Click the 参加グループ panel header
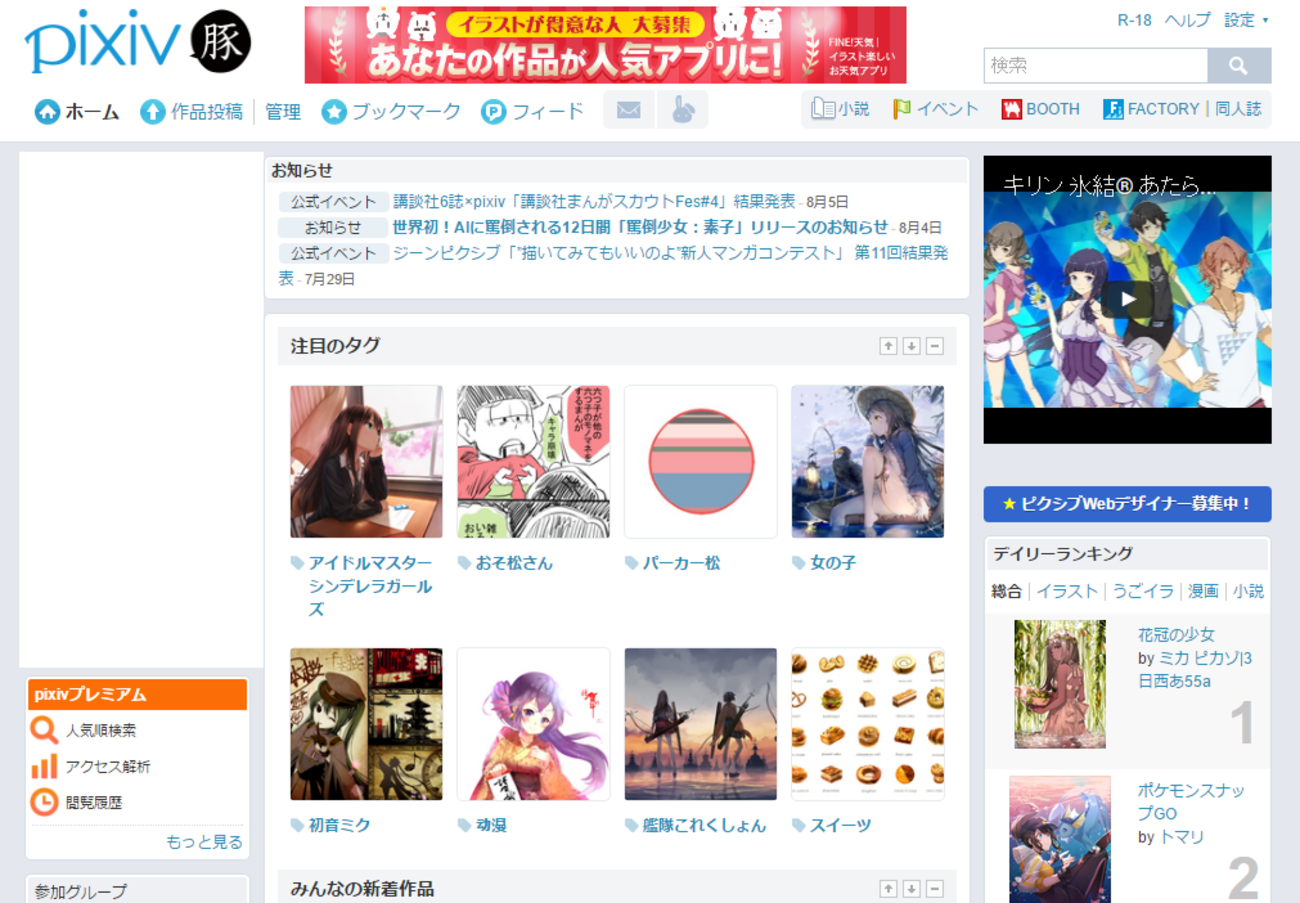 (x=137, y=890)
